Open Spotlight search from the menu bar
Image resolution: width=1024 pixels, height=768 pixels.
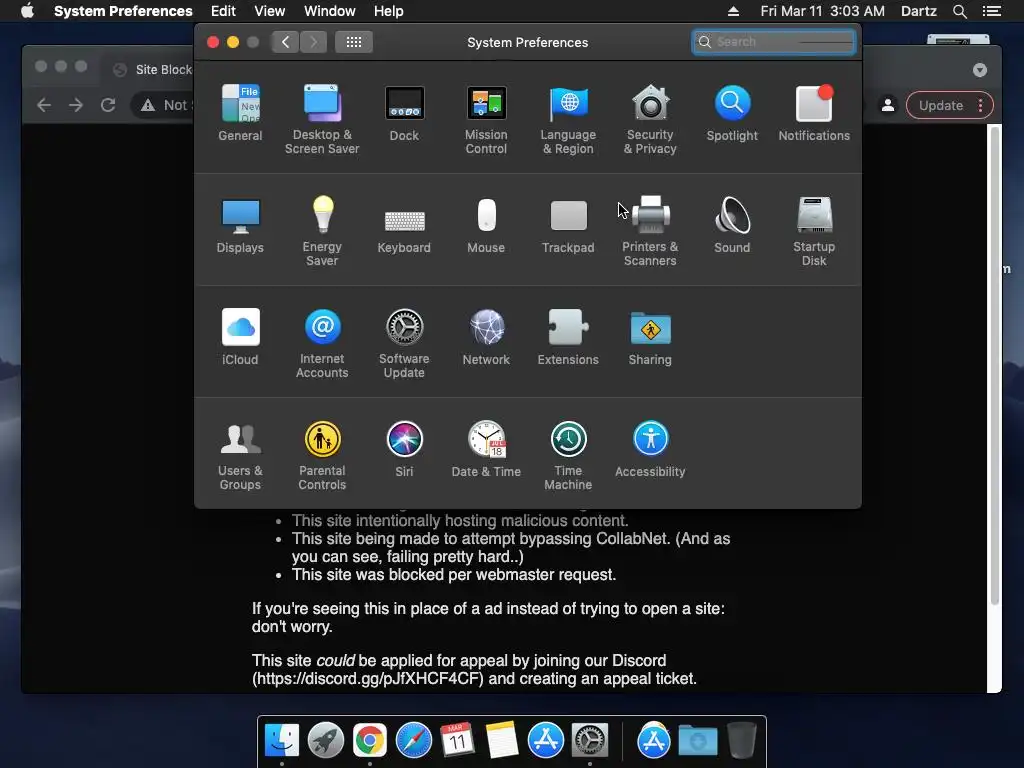[x=959, y=11]
